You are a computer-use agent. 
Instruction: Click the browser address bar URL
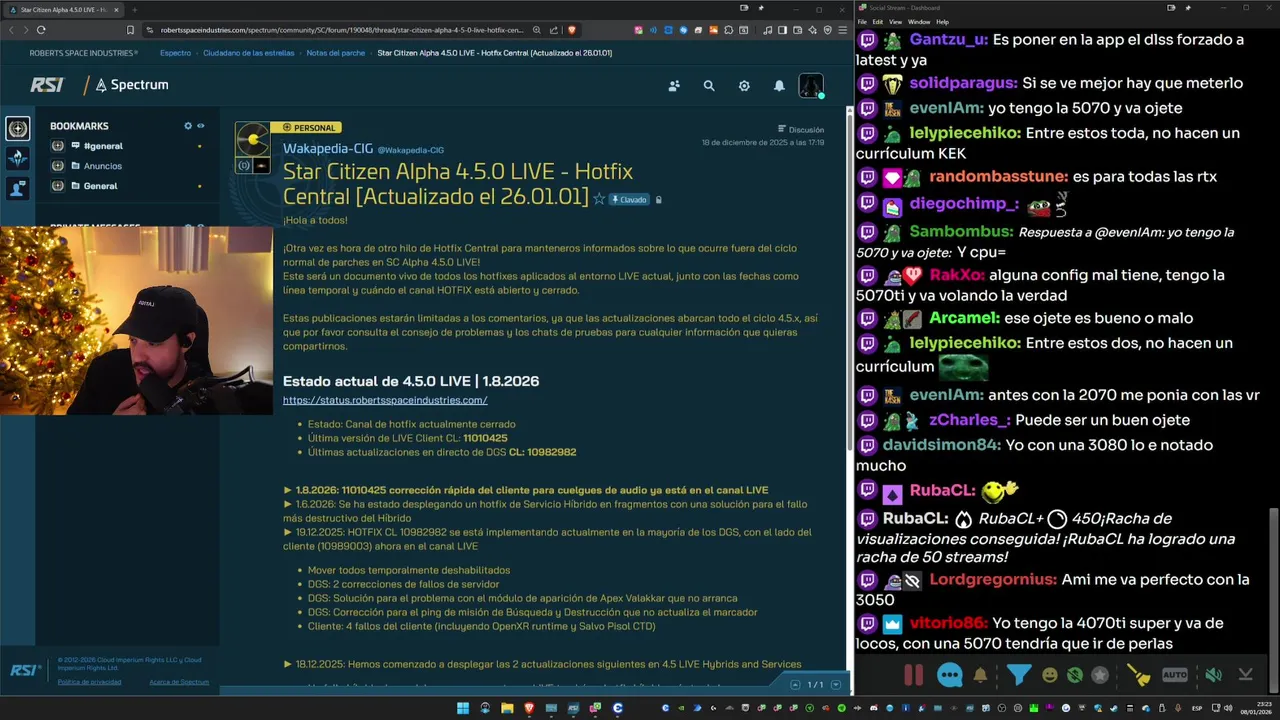tap(343, 30)
